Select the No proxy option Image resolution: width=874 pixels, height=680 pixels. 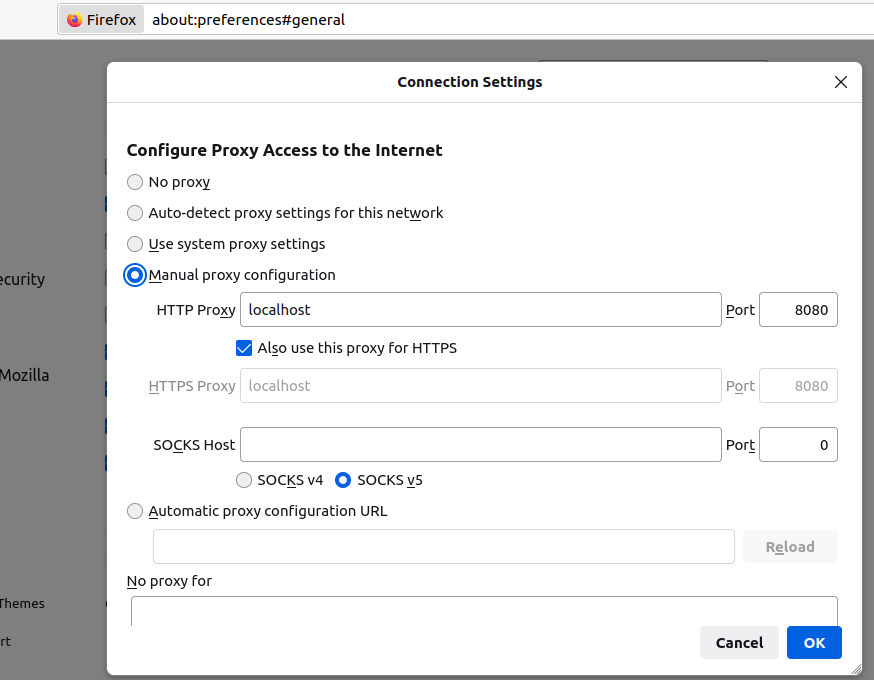click(x=135, y=182)
